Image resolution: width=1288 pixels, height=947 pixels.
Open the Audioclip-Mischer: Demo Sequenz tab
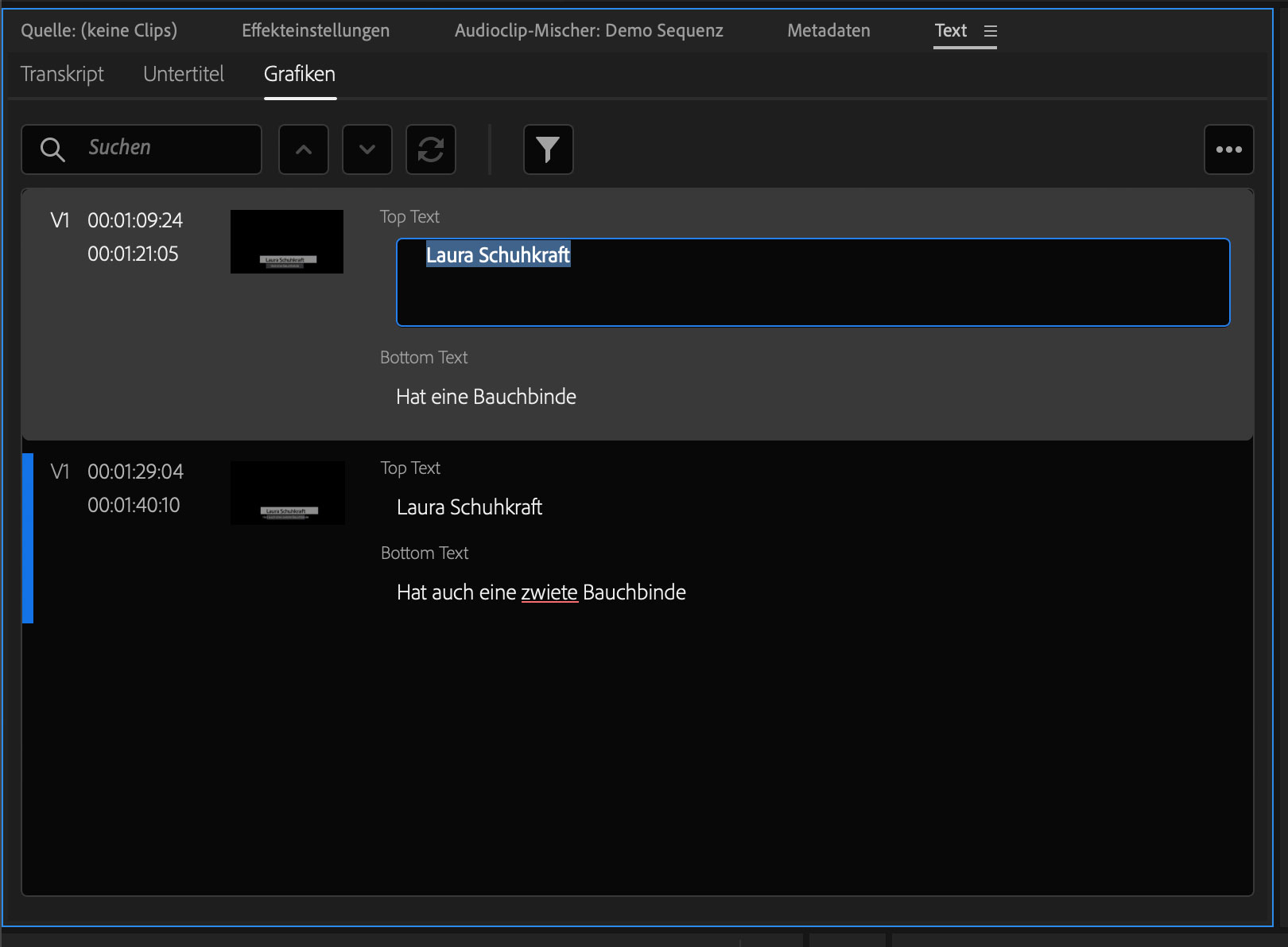588,31
